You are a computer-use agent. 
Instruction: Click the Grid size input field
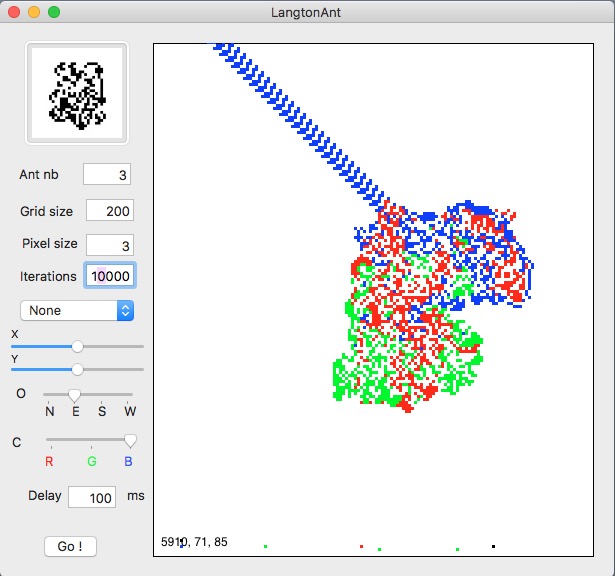[x=110, y=210]
